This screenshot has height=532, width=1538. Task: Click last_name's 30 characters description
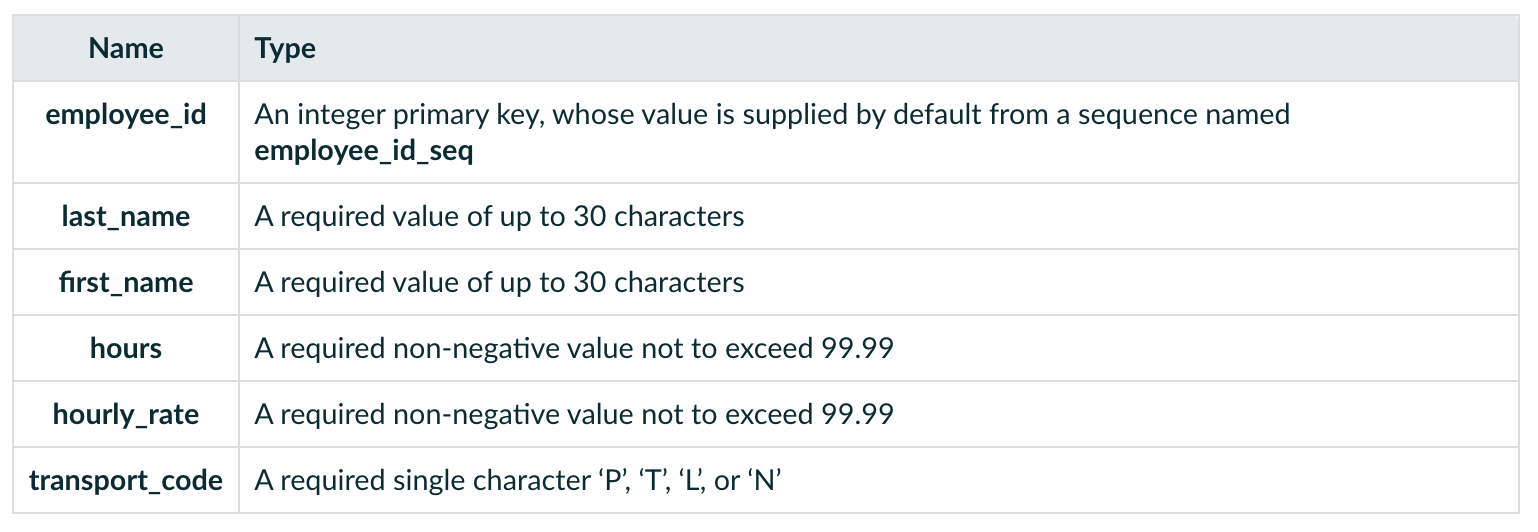(x=499, y=216)
